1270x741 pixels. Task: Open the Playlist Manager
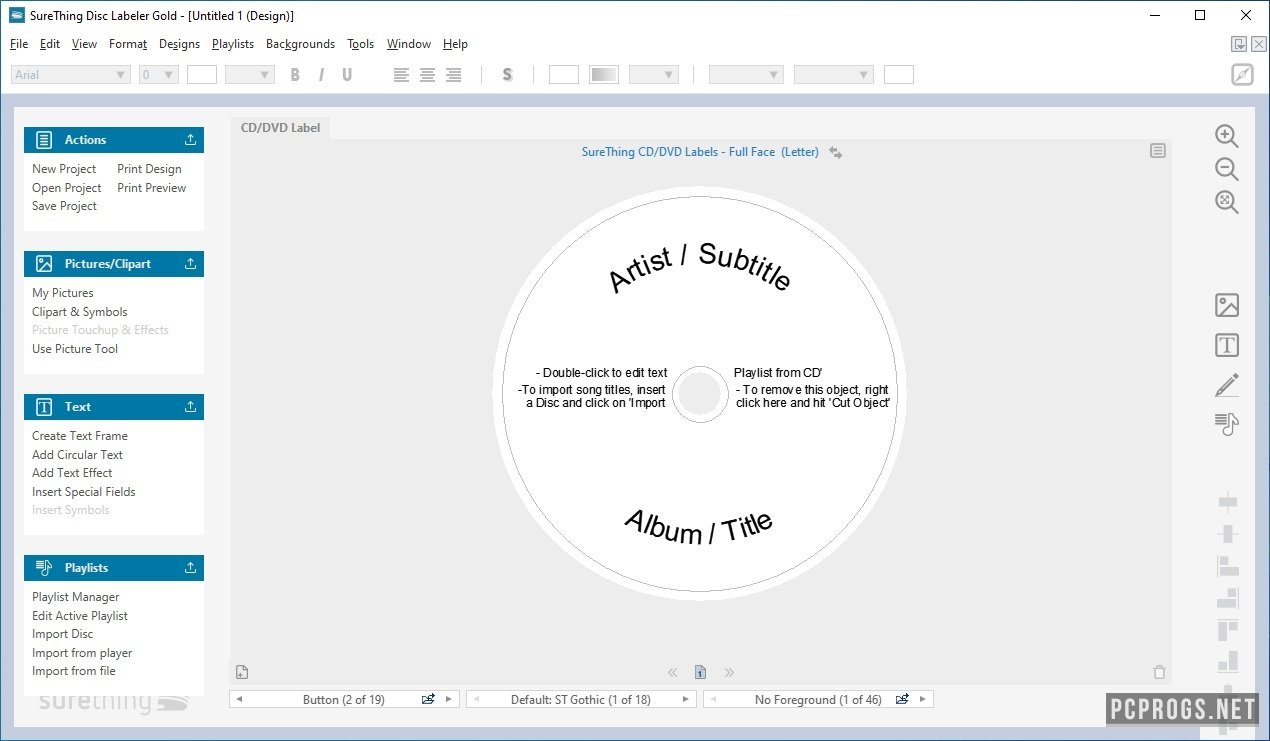pyautogui.click(x=75, y=596)
